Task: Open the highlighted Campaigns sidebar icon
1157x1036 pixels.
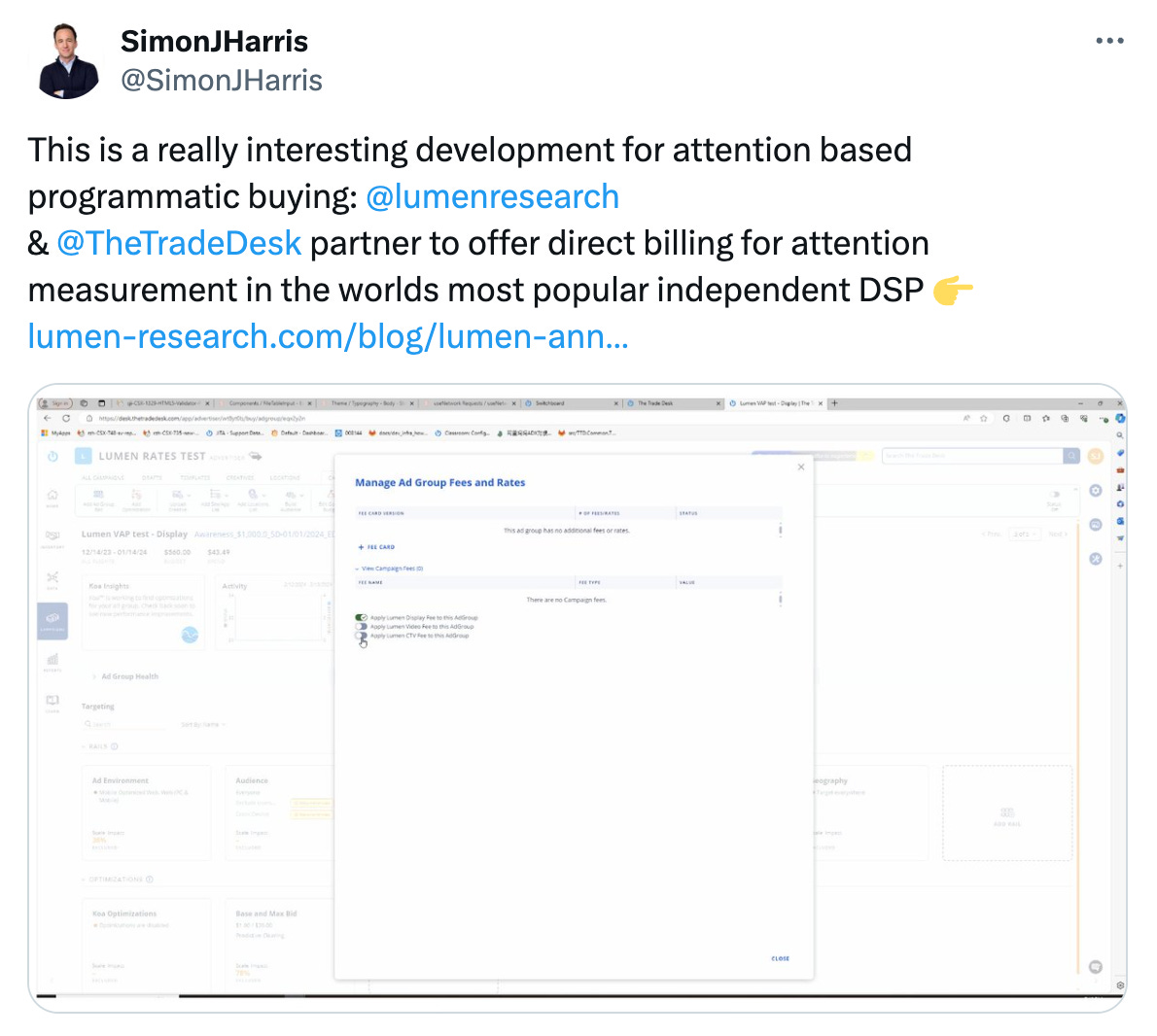Action: (53, 620)
